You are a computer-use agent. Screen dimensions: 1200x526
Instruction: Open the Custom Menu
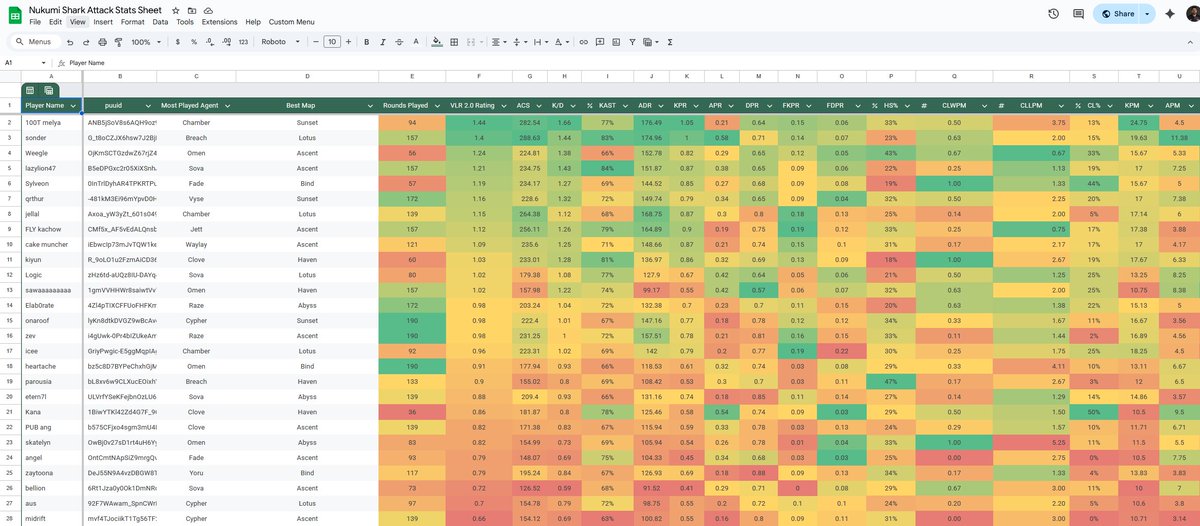point(291,21)
